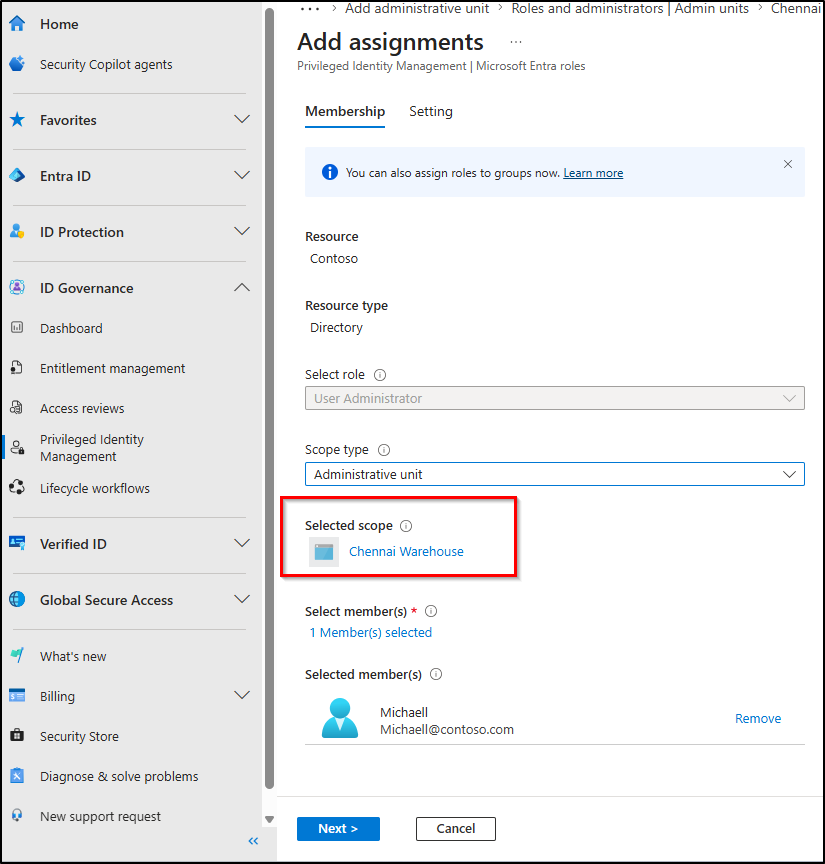The image size is (825, 864).
Task: Click the Next button
Action: (x=338, y=829)
